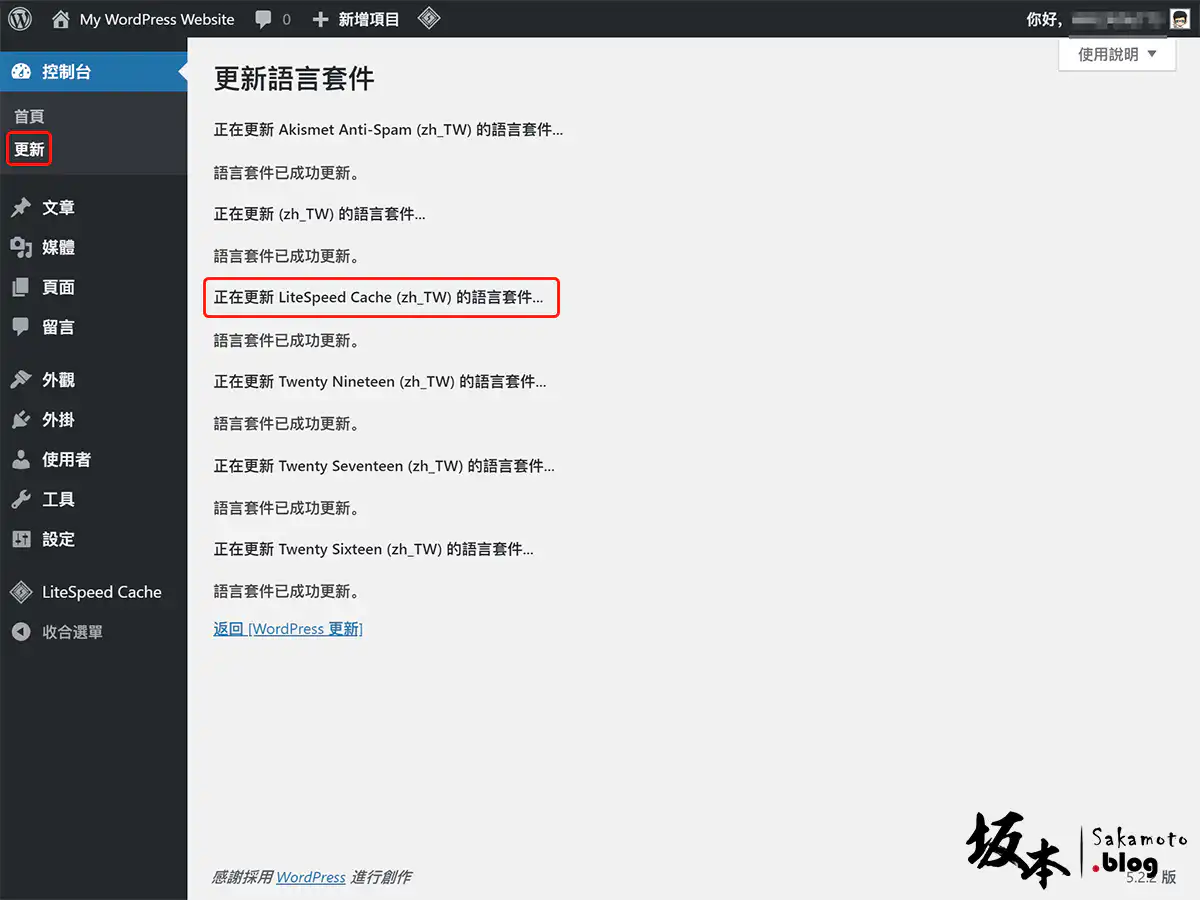The height and width of the screenshot is (900, 1200).
Task: Follow the WordPress footer link
Action: click(x=311, y=877)
